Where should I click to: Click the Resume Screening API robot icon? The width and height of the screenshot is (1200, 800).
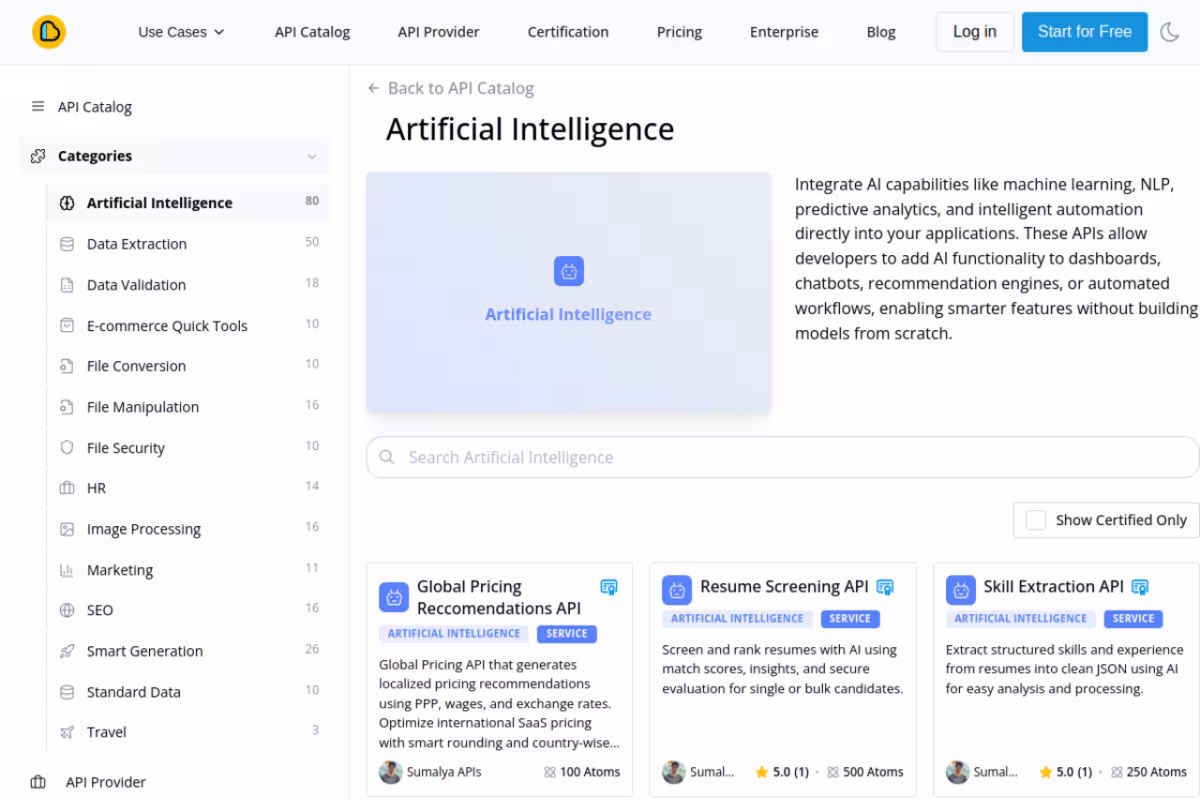click(677, 590)
